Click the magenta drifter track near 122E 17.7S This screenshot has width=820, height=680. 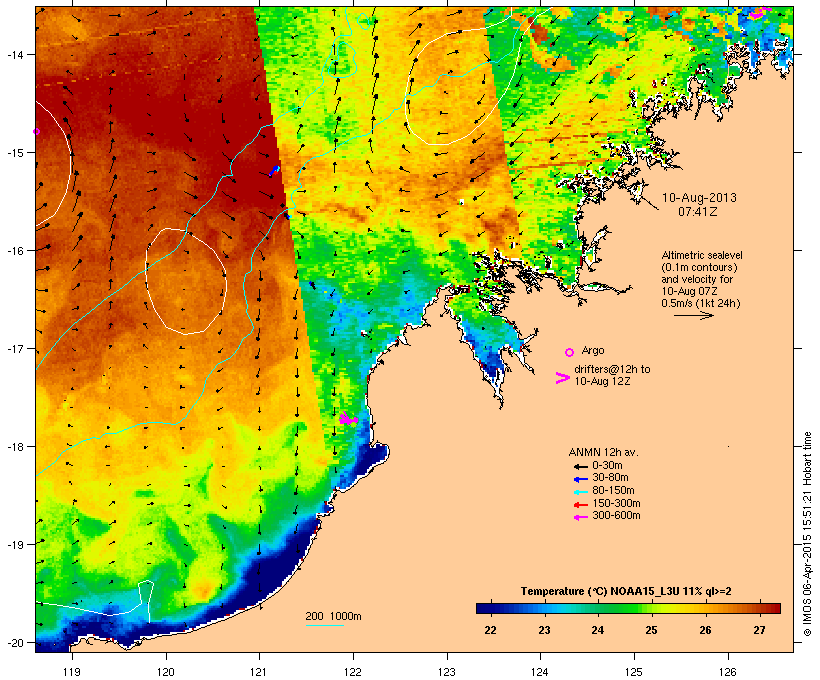tap(348, 418)
